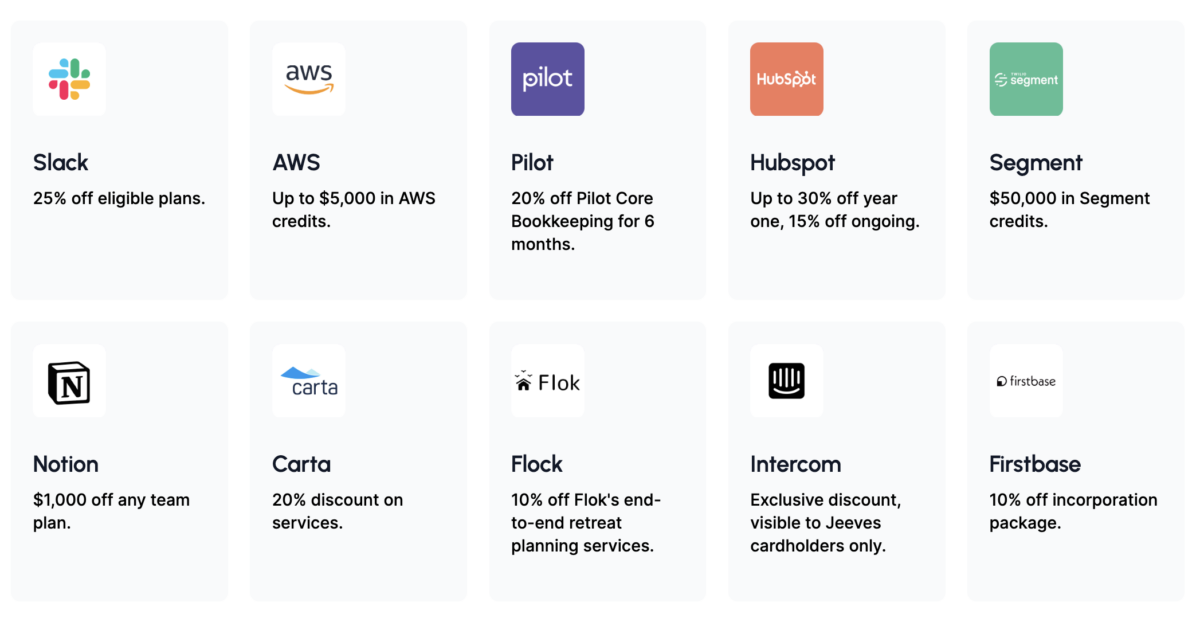Select the Flok house logo
The image size is (1200, 618).
[x=547, y=381]
